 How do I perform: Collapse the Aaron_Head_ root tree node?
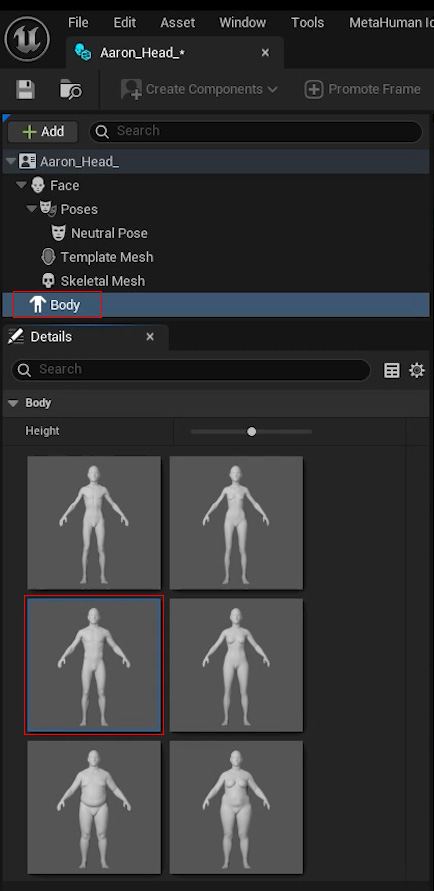click(10, 161)
